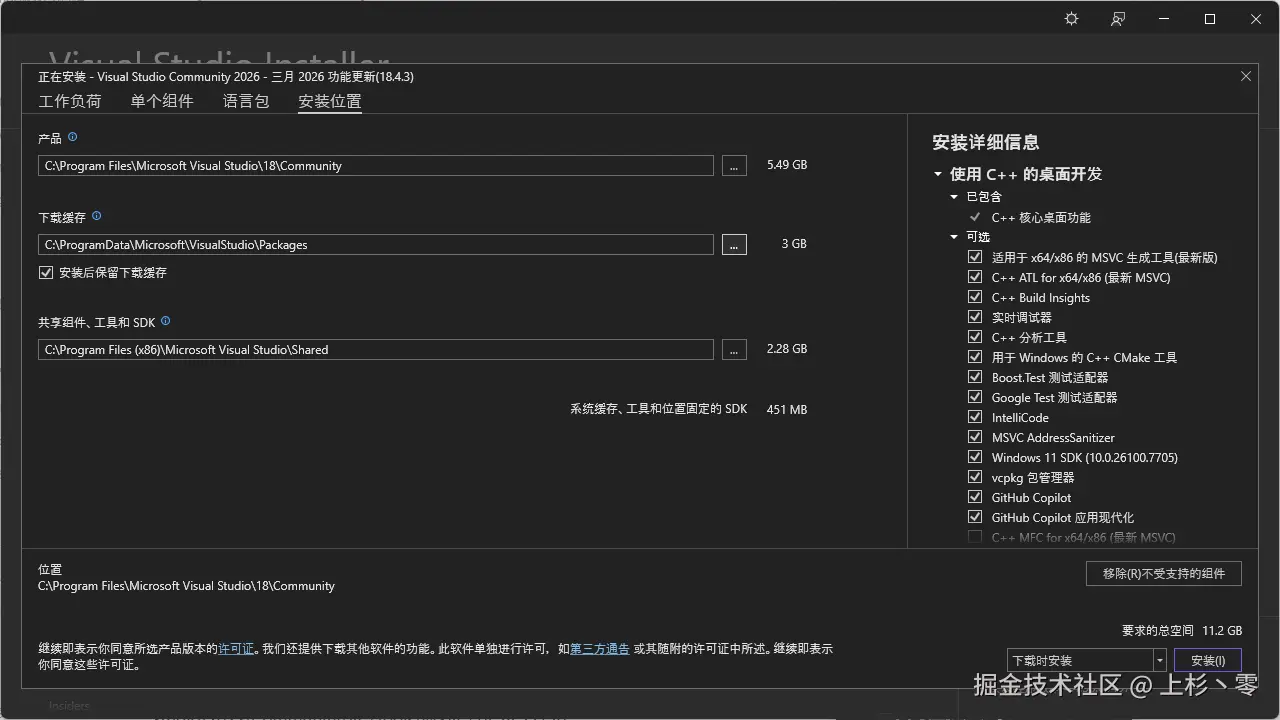Uncheck IntelliCode component
The height and width of the screenshot is (720, 1280).
(x=975, y=417)
